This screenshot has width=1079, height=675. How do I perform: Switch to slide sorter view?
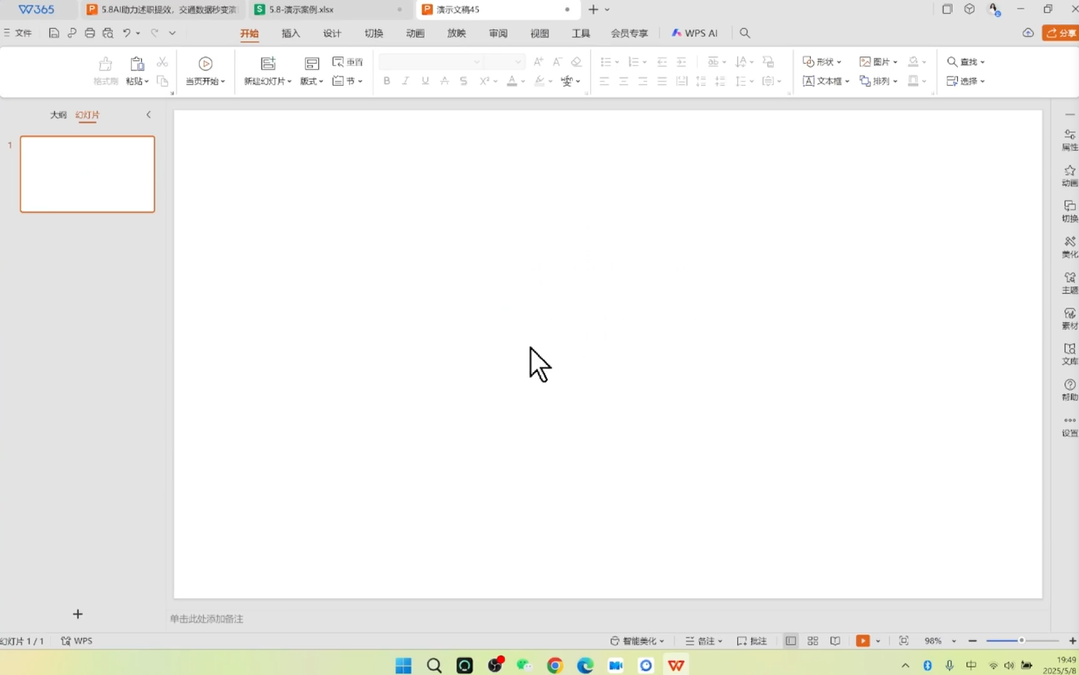pyautogui.click(x=813, y=641)
